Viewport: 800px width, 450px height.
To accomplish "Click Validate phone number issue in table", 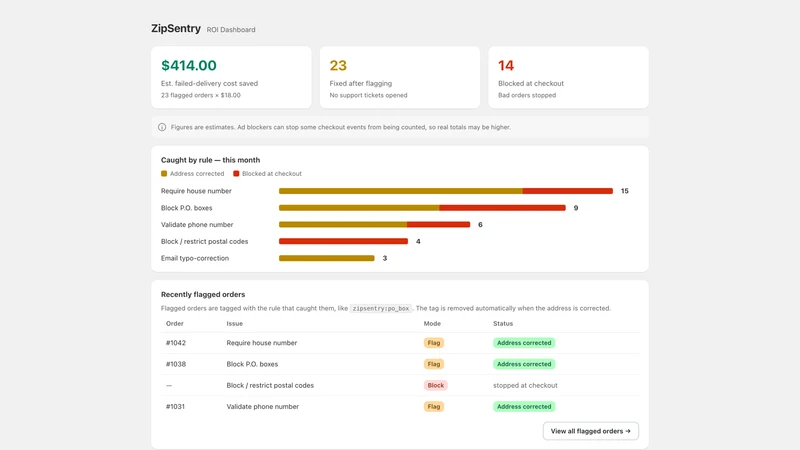I will (x=263, y=407).
